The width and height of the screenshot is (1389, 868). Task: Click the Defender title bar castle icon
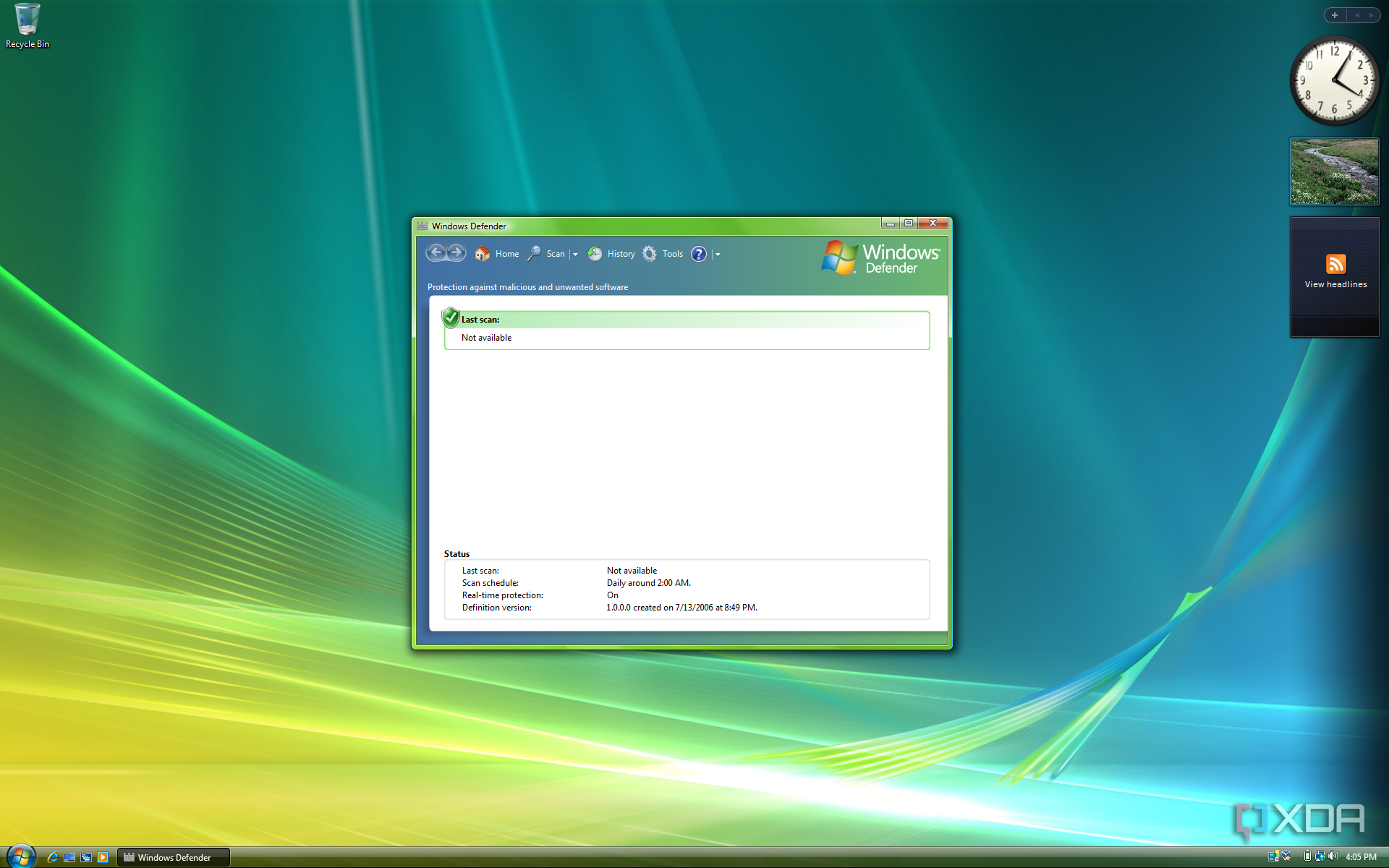pos(422,226)
